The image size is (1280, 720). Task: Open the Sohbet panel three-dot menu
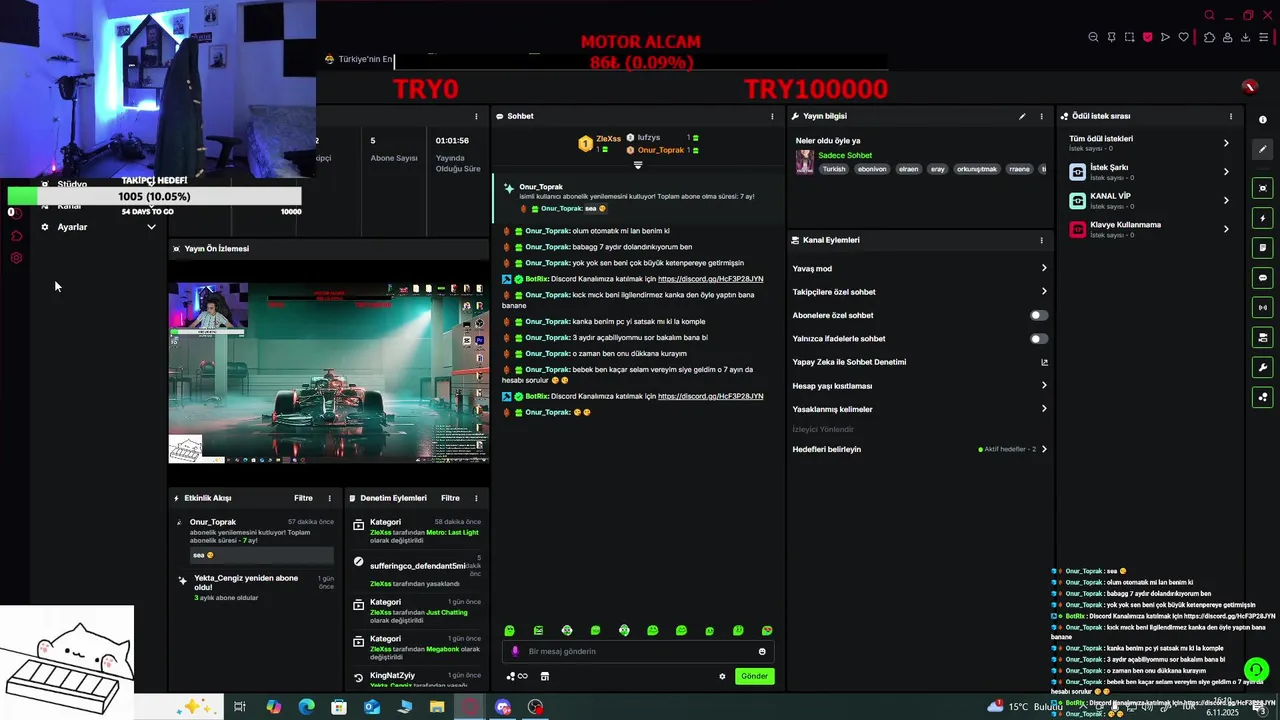click(772, 116)
